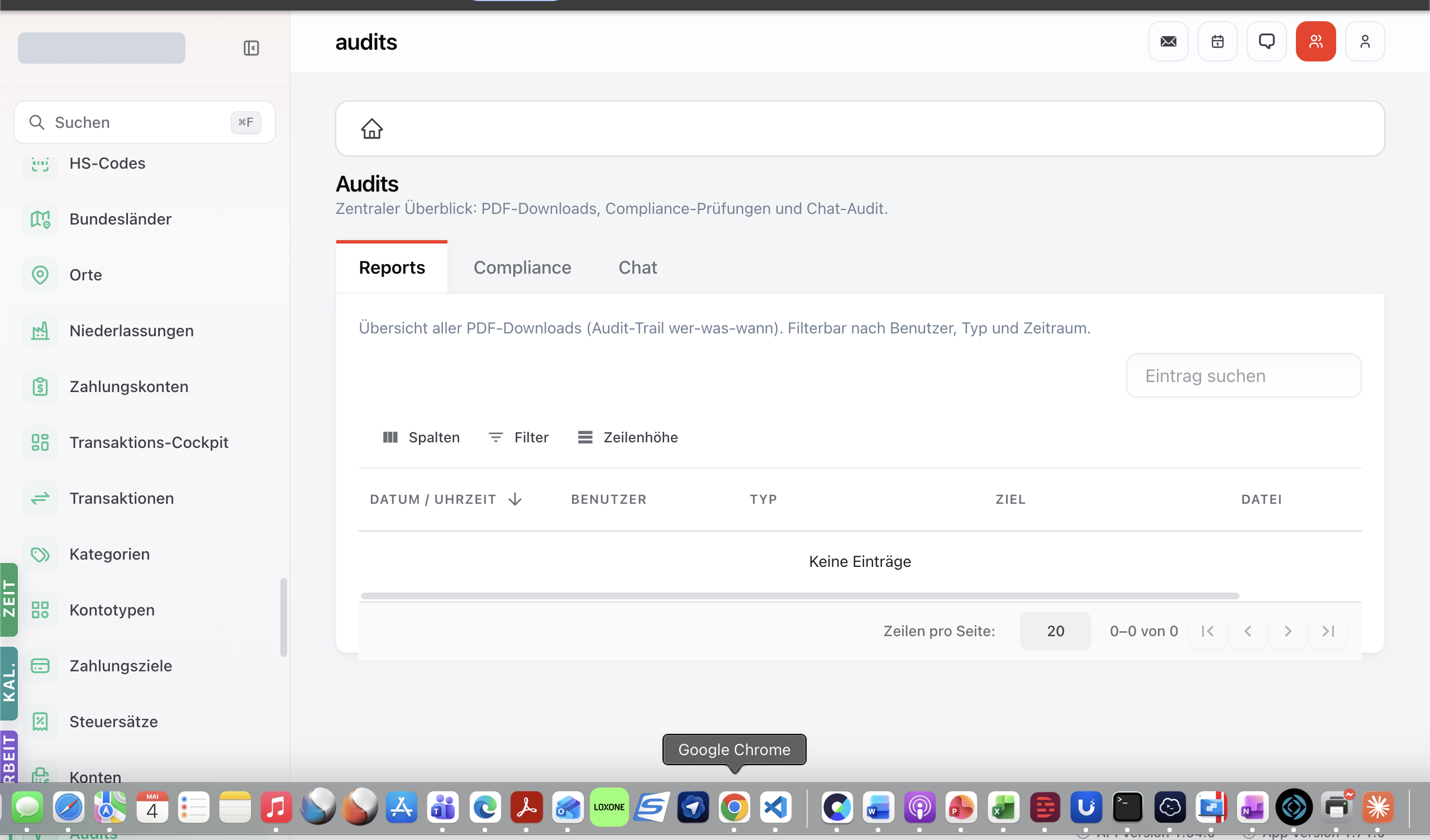Go to next page of table

click(1288, 631)
